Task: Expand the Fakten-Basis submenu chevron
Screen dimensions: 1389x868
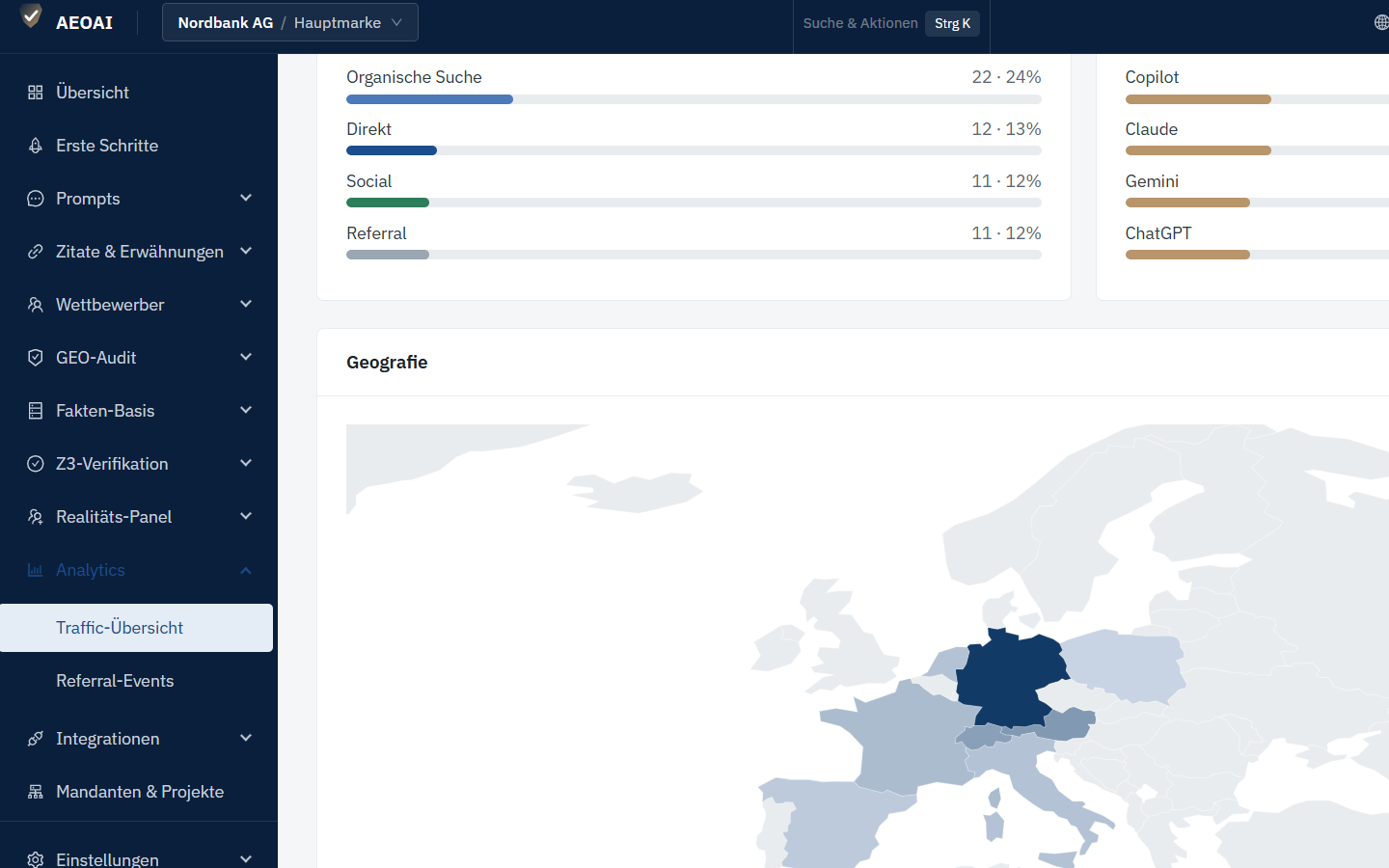Action: (246, 410)
